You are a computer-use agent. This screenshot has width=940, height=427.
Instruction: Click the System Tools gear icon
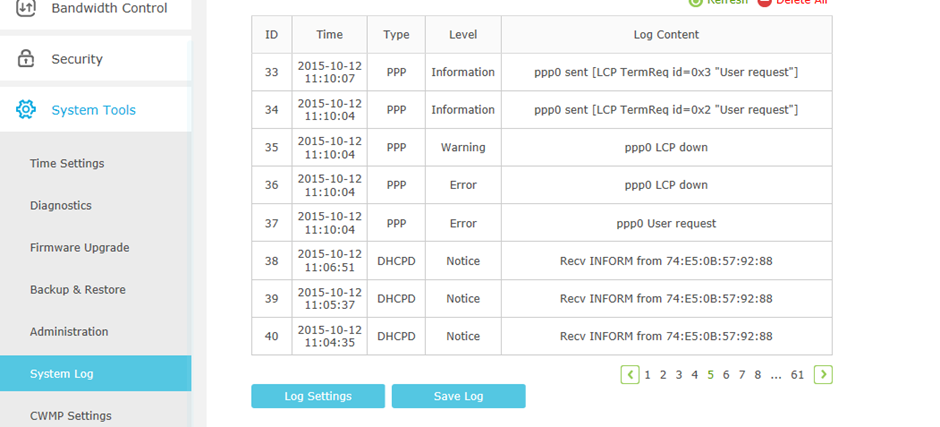[26, 110]
